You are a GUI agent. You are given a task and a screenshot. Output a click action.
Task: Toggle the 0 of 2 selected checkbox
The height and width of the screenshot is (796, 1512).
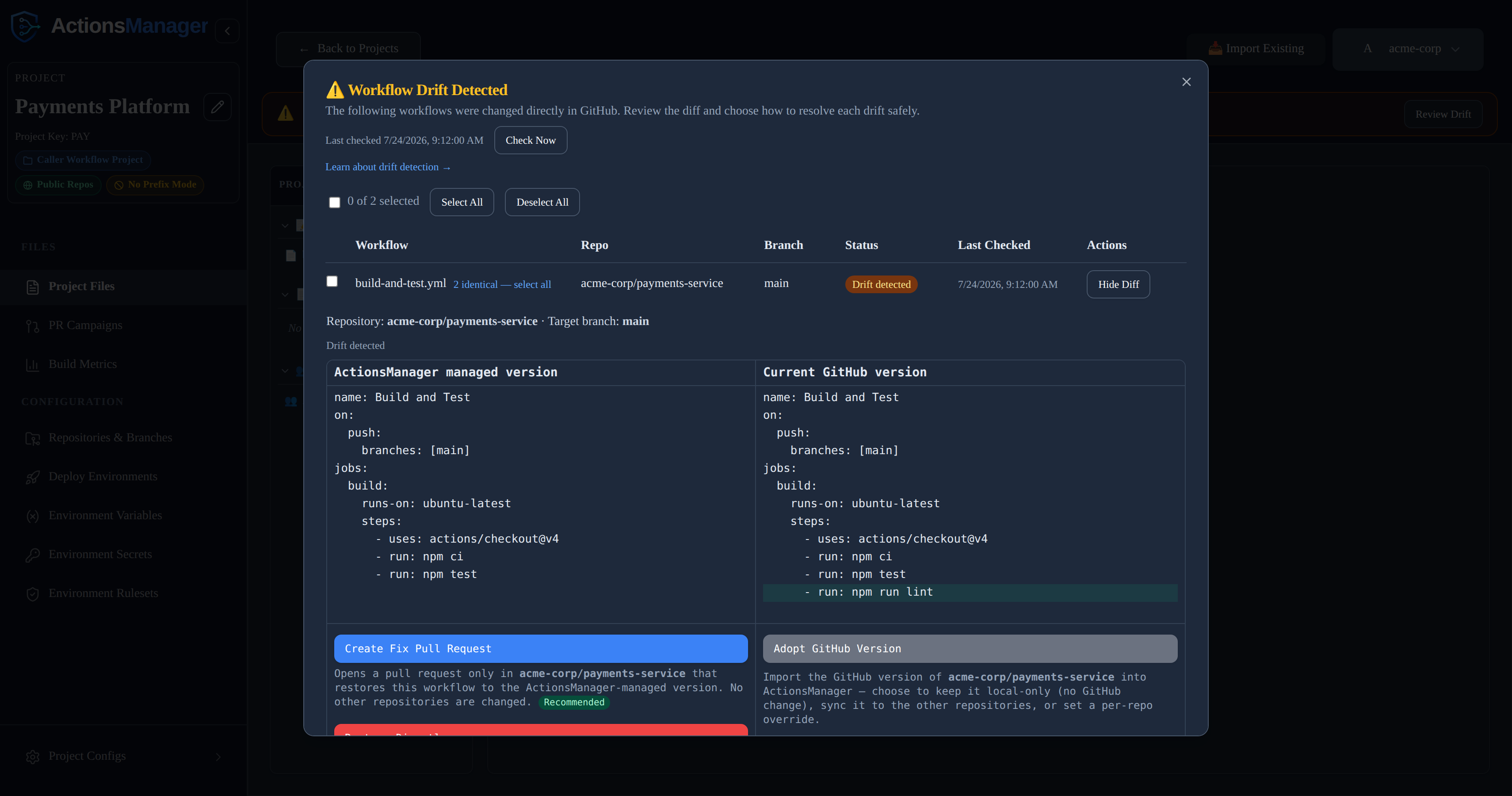tap(335, 203)
